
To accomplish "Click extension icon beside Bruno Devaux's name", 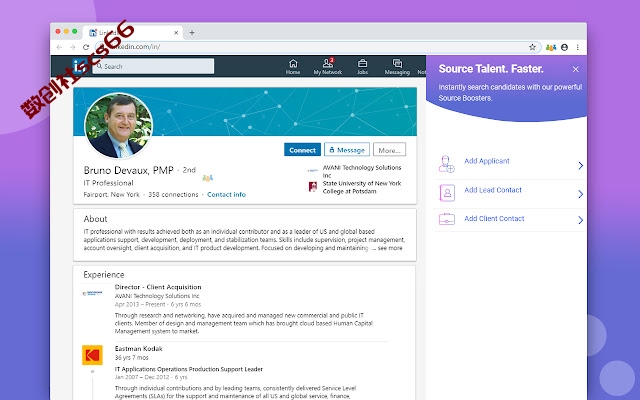I will coord(207,178).
